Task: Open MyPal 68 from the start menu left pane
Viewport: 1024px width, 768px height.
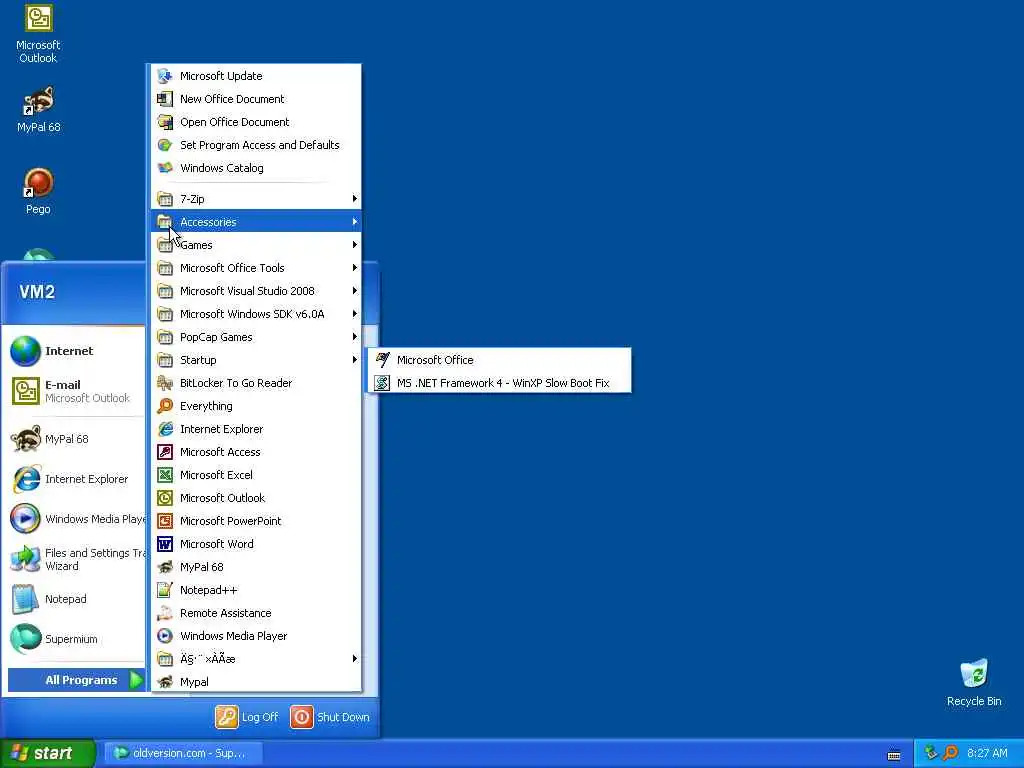Action: pos(76,439)
